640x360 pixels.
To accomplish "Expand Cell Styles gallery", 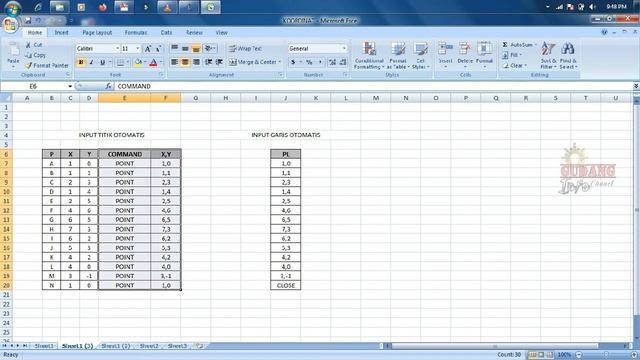I will (420, 55).
